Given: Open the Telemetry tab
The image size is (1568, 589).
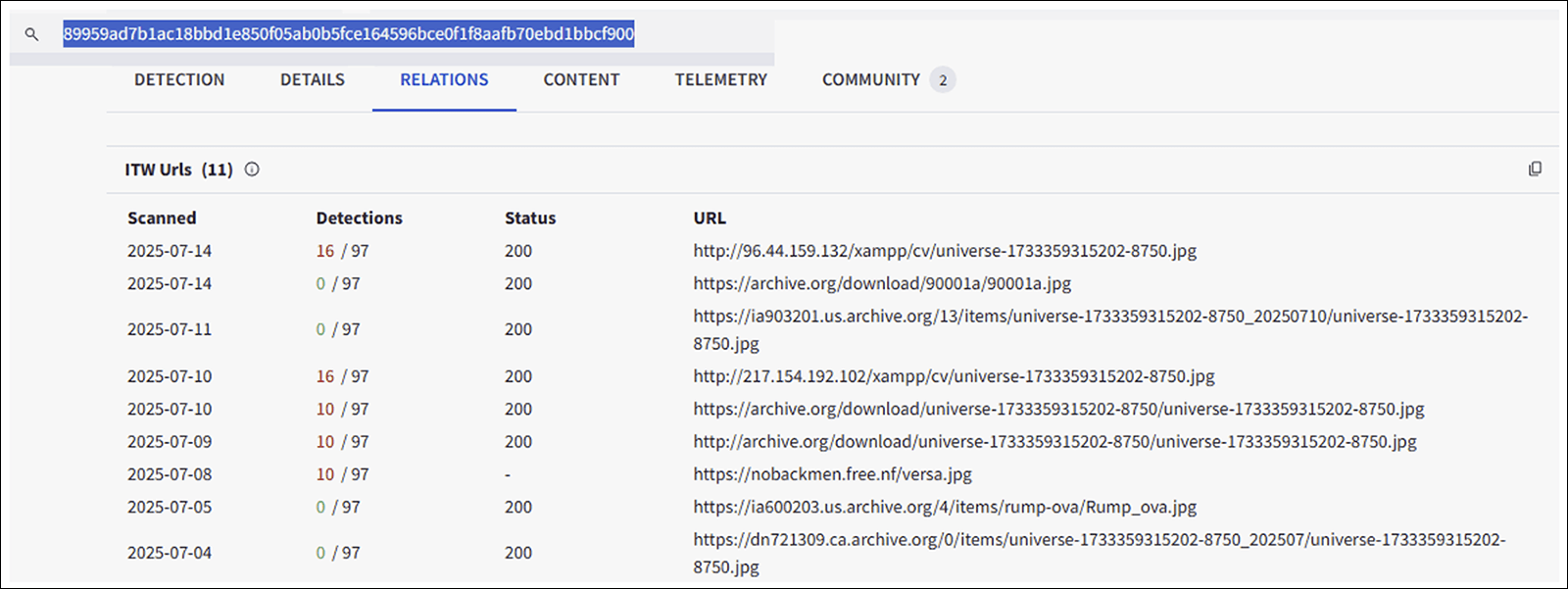Looking at the screenshot, I should pos(720,80).
